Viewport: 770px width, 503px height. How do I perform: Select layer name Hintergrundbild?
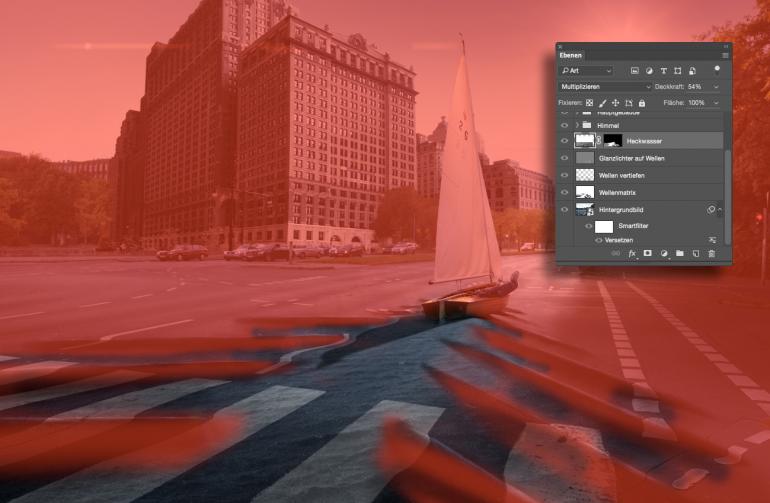coord(621,210)
